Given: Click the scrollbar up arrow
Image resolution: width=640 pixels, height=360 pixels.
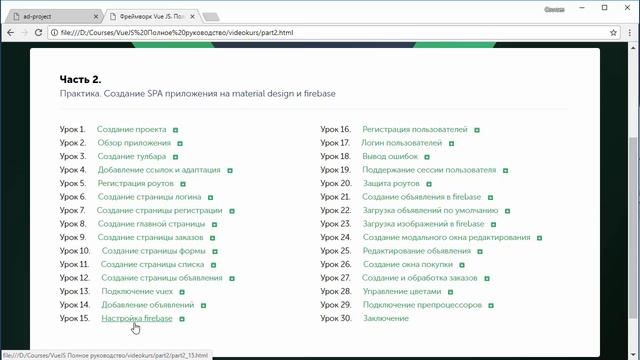Looking at the screenshot, I should [x=633, y=47].
